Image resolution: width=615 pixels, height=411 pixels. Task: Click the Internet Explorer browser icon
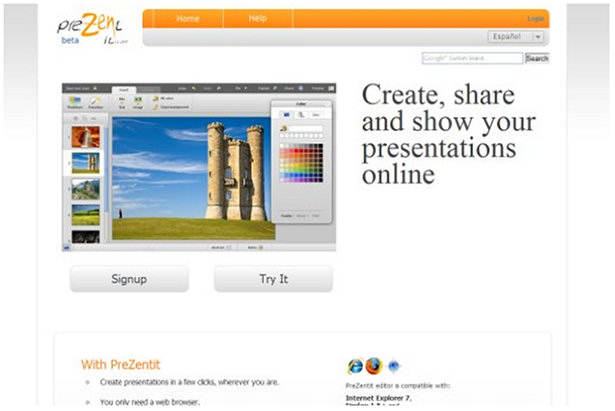[x=355, y=366]
